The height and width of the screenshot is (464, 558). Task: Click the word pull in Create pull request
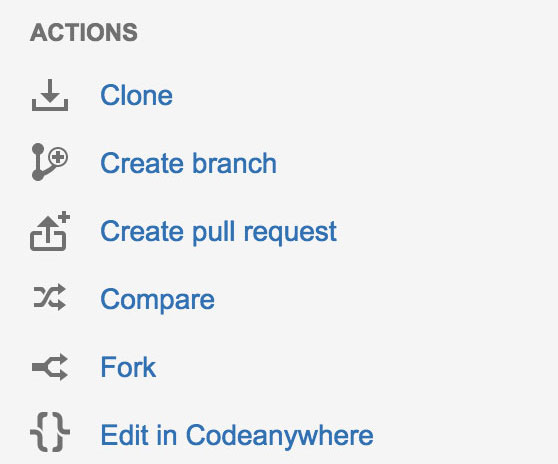pos(214,232)
